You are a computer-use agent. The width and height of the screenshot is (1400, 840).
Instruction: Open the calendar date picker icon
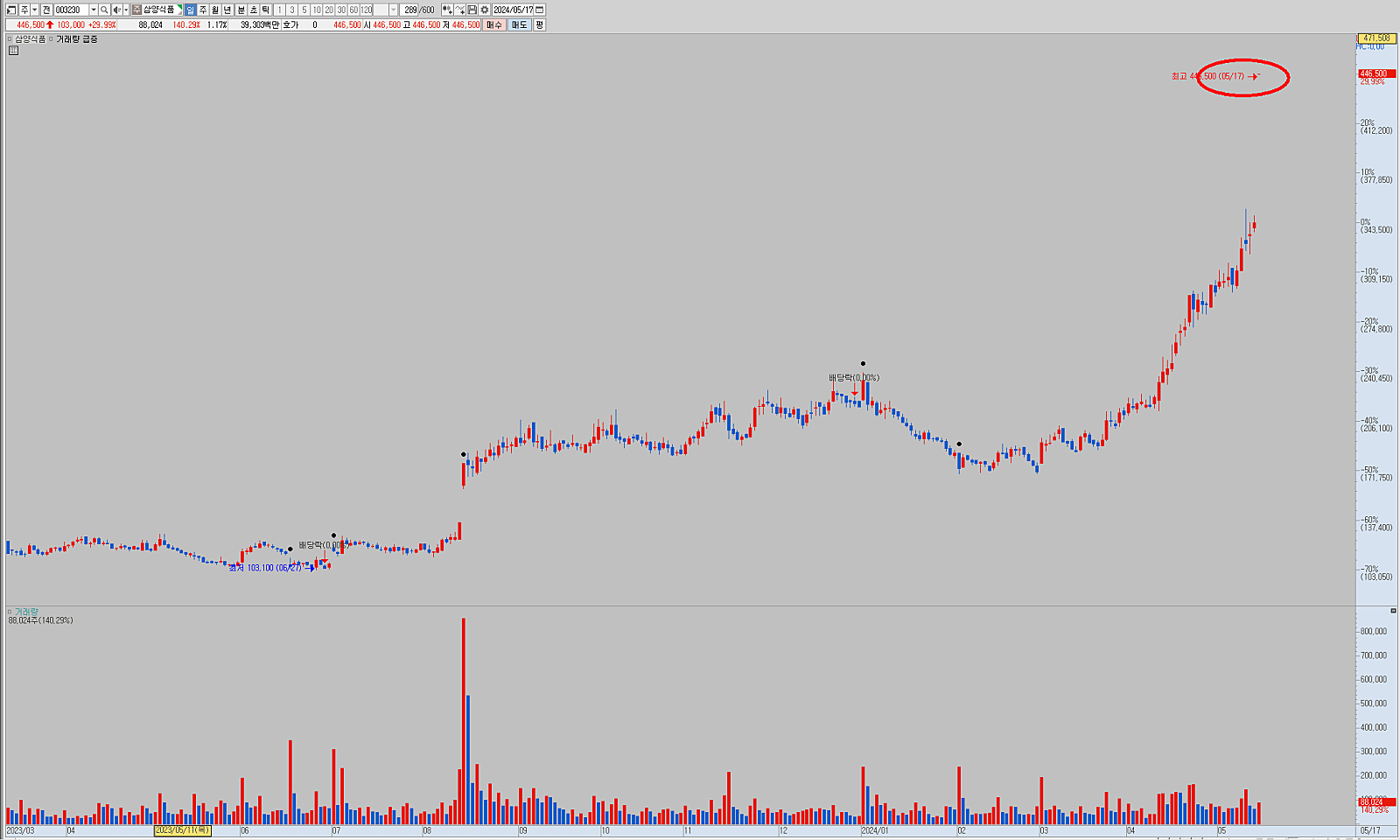pos(540,10)
